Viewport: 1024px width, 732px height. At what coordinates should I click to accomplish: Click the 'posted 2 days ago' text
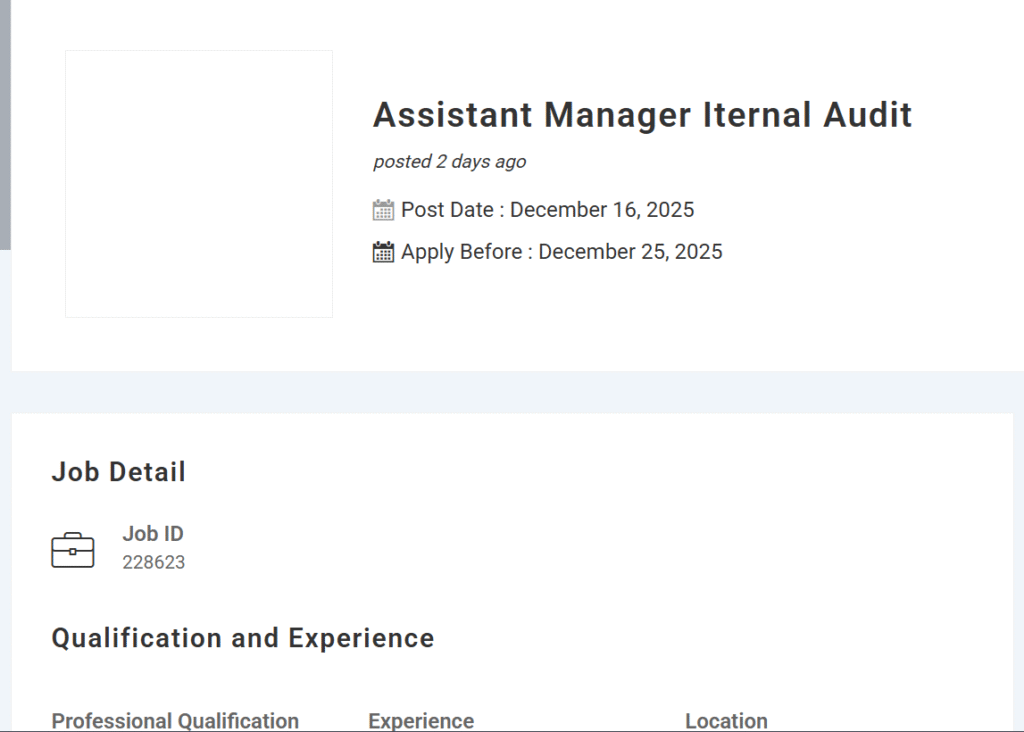[x=449, y=161]
